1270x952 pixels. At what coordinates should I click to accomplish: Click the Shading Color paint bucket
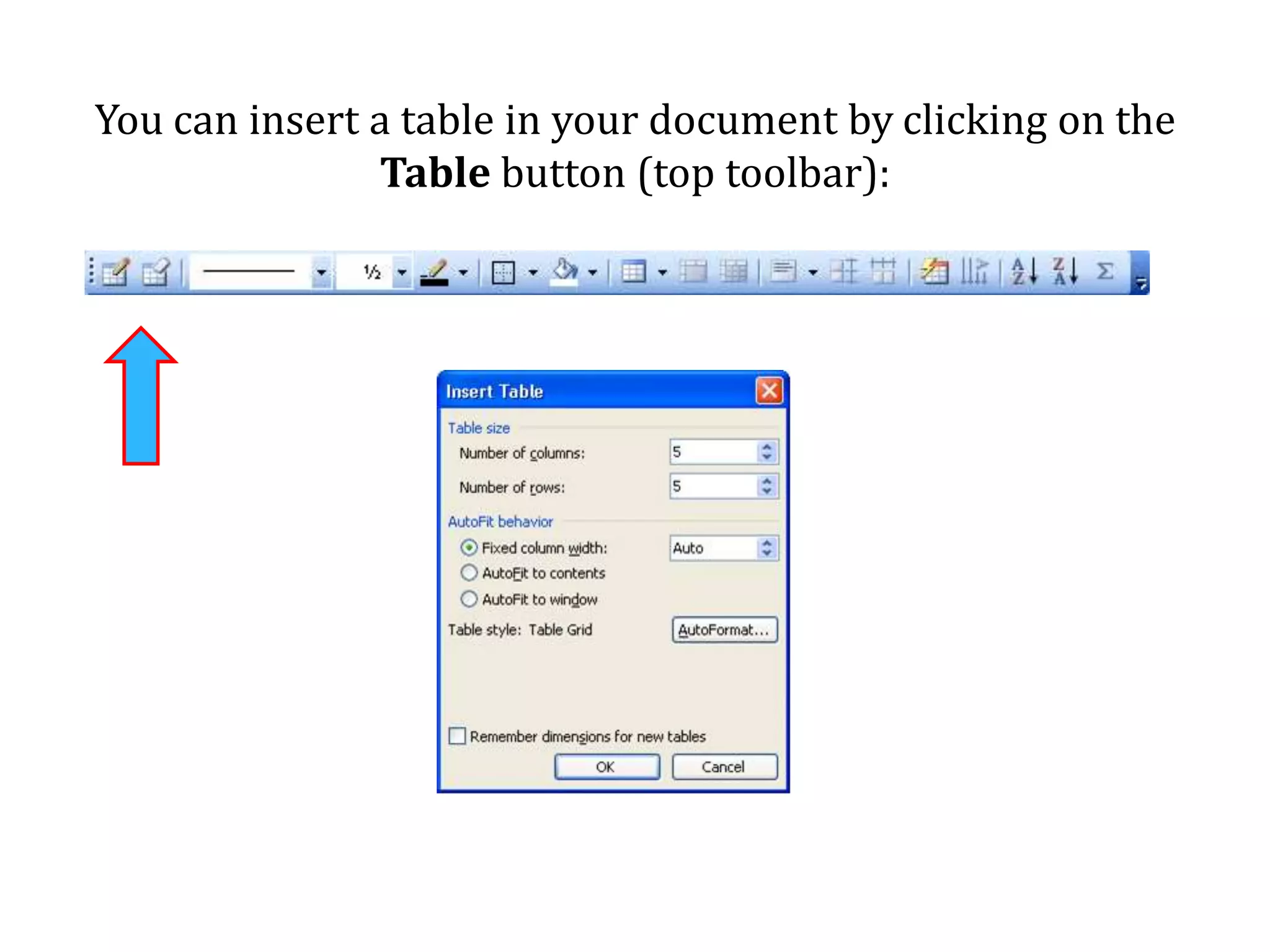[x=564, y=271]
